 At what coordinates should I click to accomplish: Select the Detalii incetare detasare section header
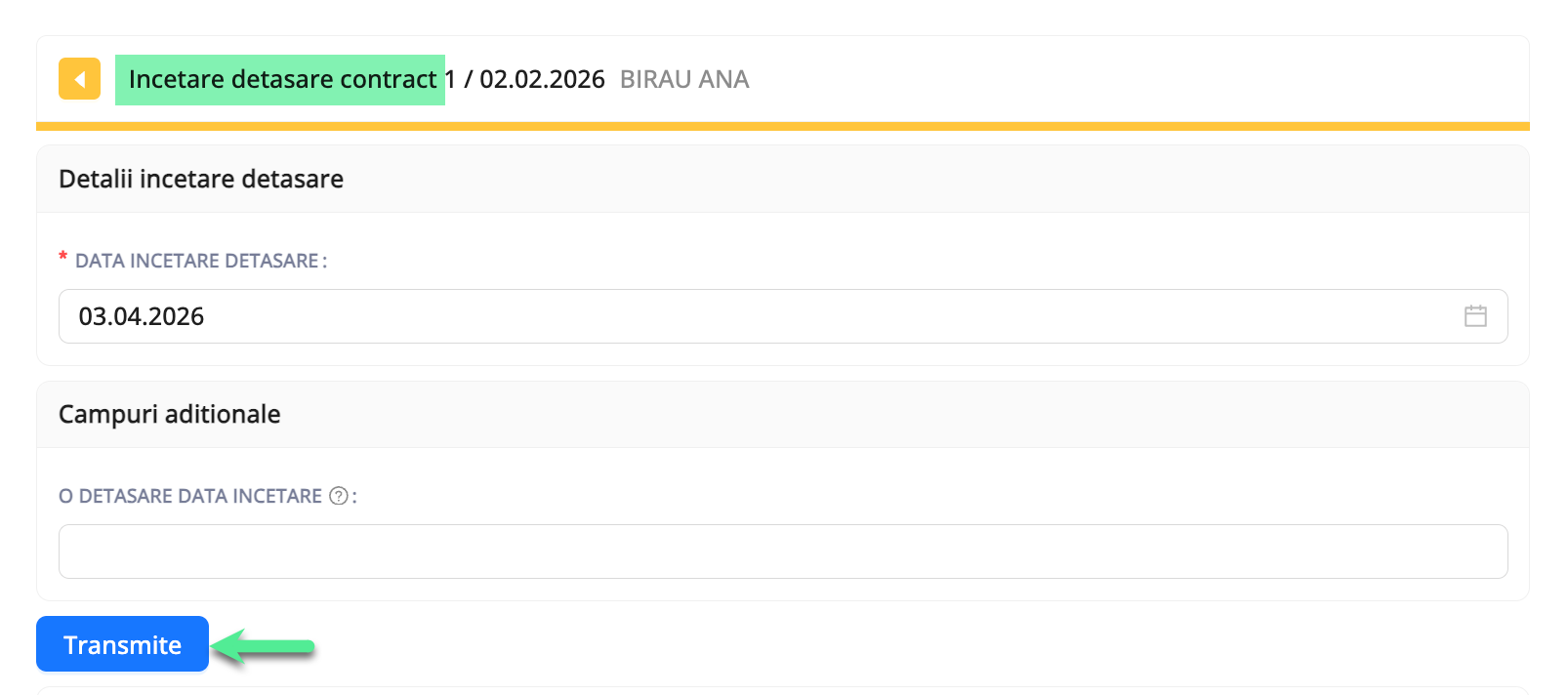point(201,179)
